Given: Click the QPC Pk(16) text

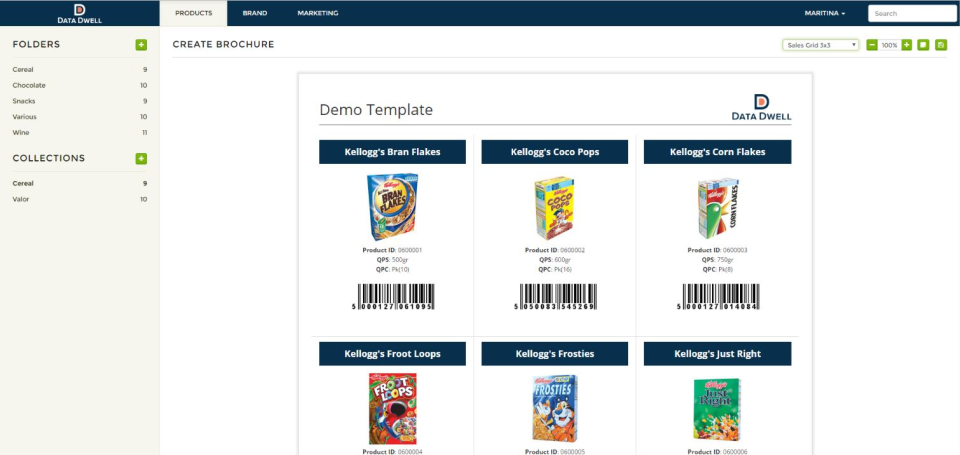Looking at the screenshot, I should click(x=555, y=269).
